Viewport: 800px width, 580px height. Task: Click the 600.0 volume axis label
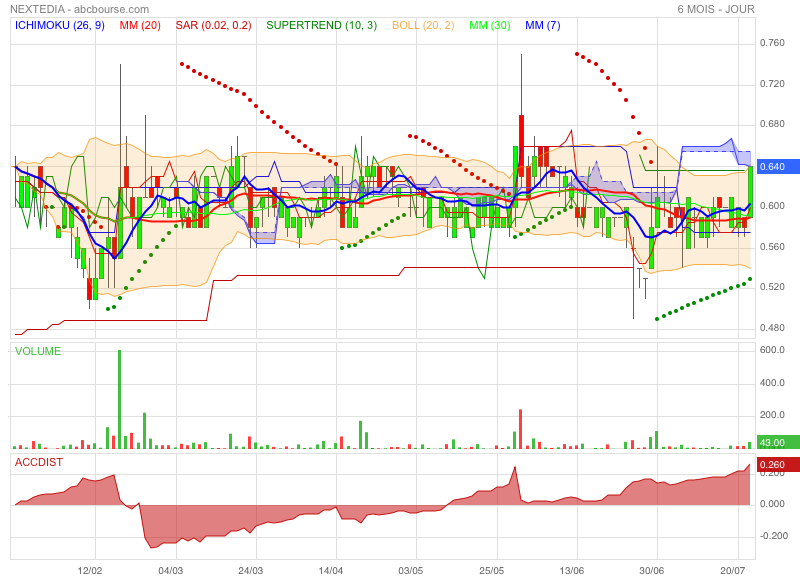point(772,350)
